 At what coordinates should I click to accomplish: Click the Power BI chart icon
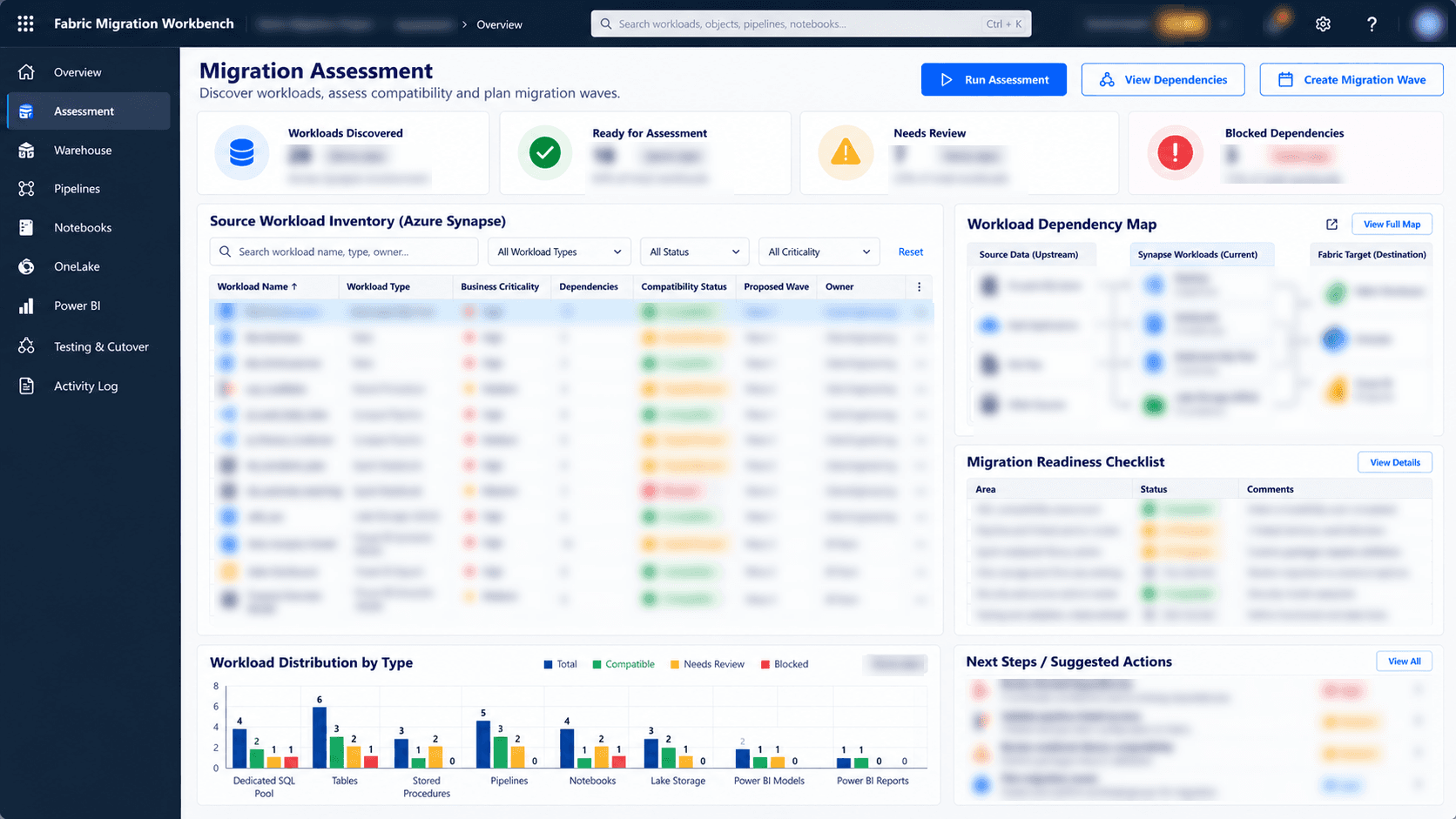click(27, 305)
